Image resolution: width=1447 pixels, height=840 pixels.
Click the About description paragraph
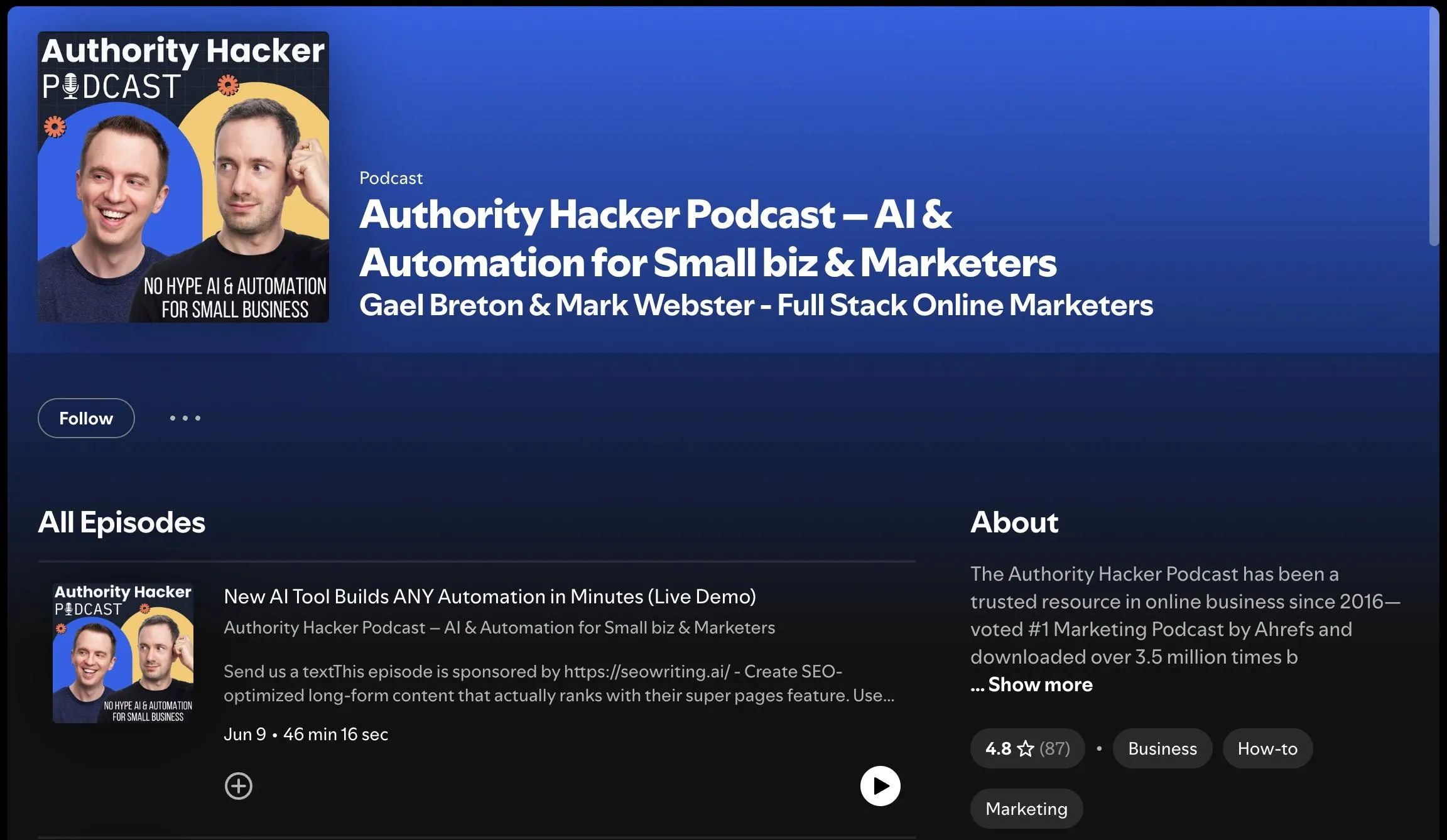click(x=1186, y=615)
